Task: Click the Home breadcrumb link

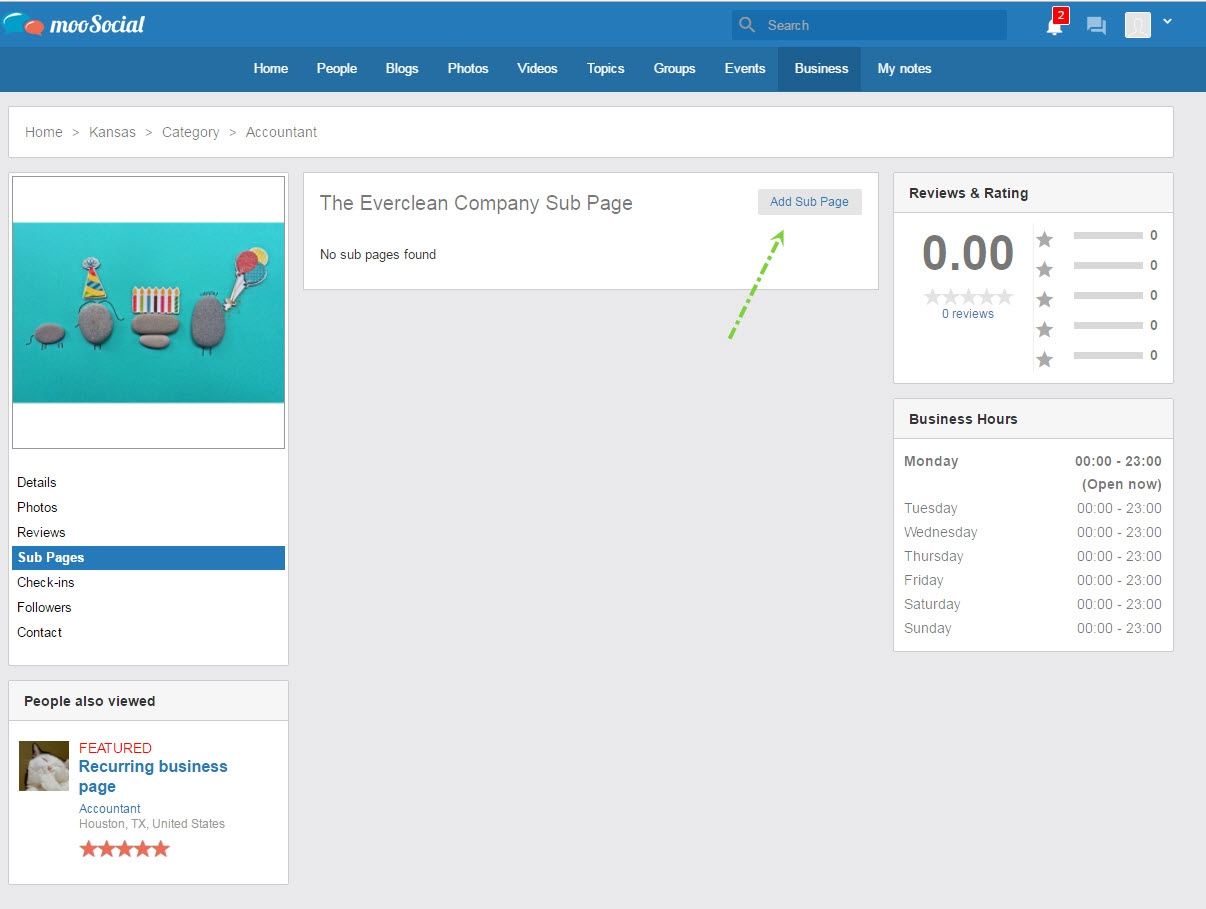Action: tap(44, 132)
